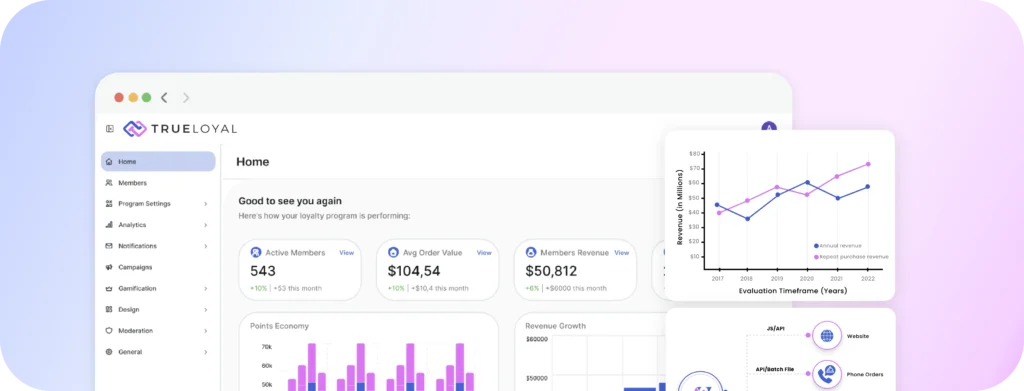The image size is (1024, 391).
Task: Expand the Gamification menu chevron
Action: click(x=205, y=289)
